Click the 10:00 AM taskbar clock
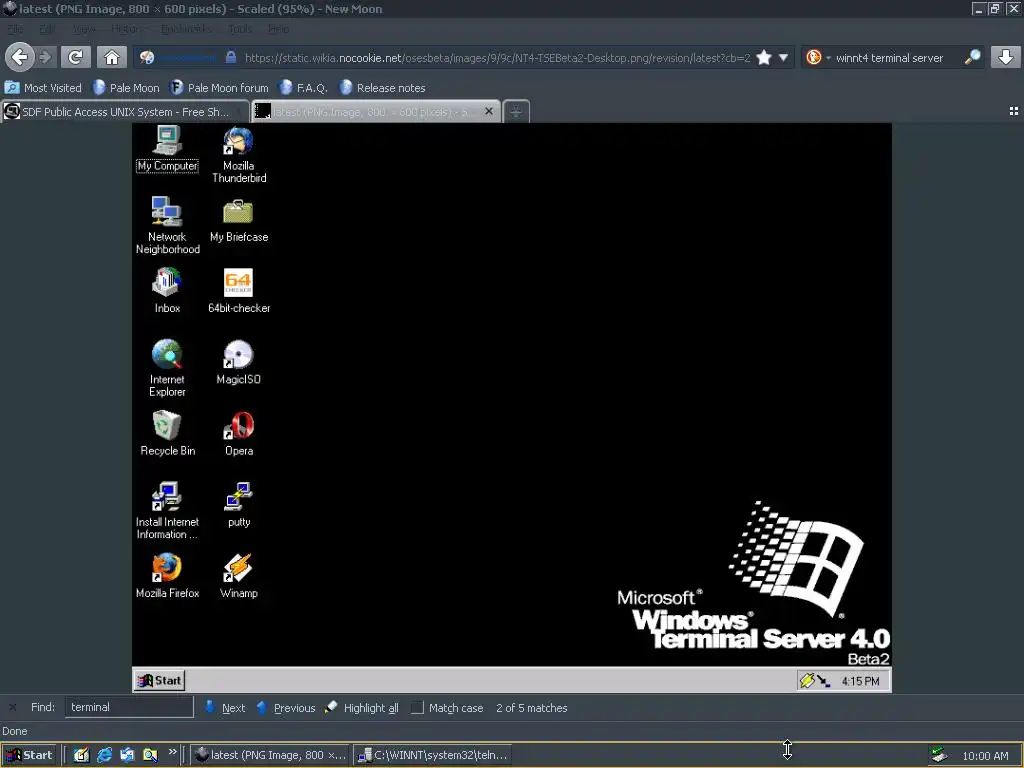This screenshot has height=768, width=1024. 985,756
